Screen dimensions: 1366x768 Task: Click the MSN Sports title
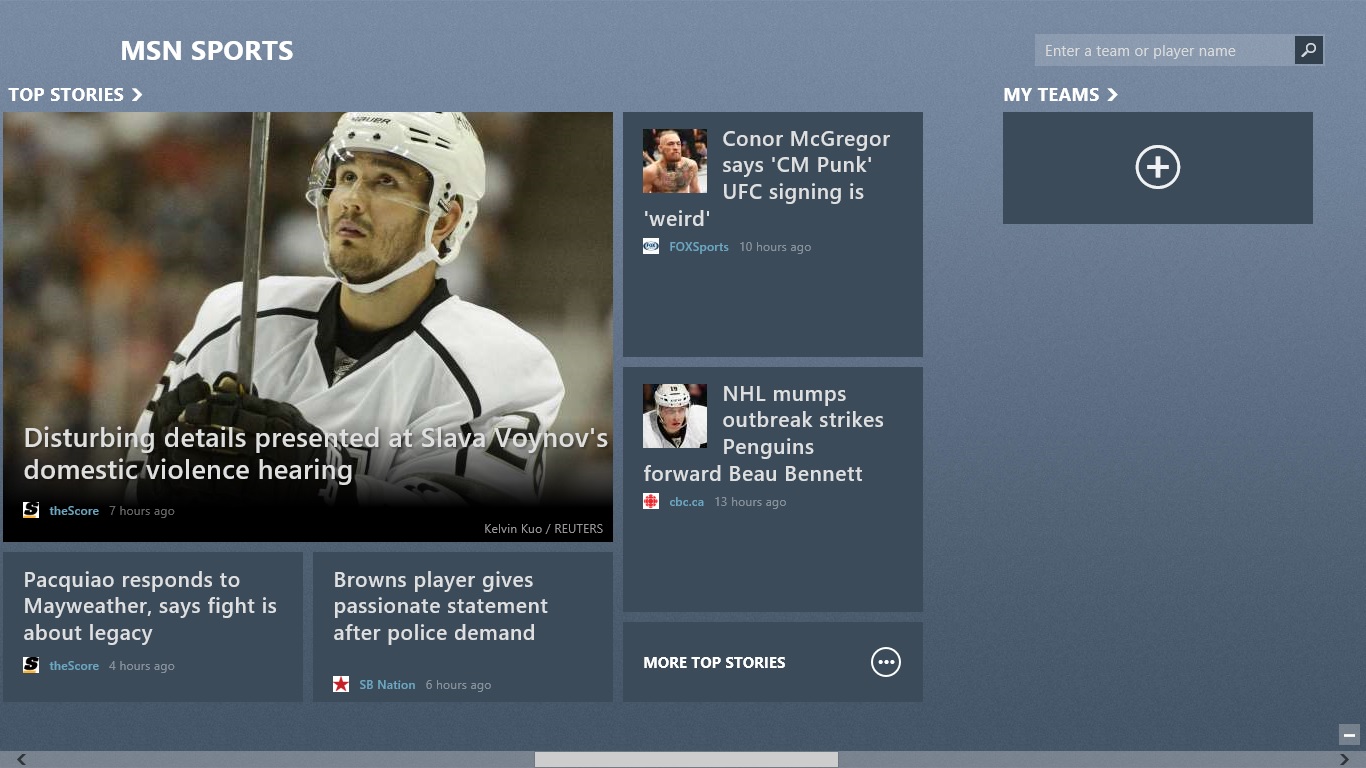click(x=207, y=51)
